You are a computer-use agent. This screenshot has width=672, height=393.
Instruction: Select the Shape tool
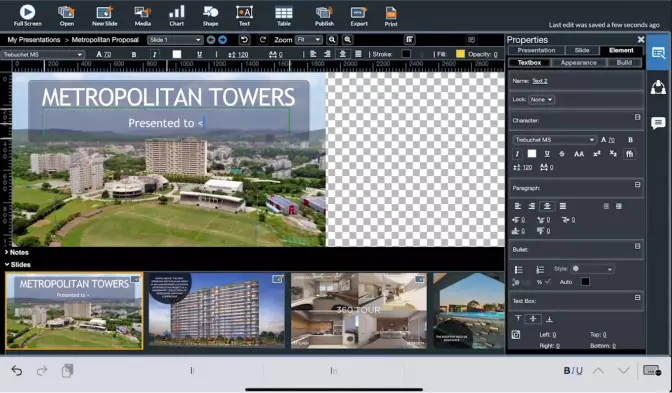tap(210, 15)
